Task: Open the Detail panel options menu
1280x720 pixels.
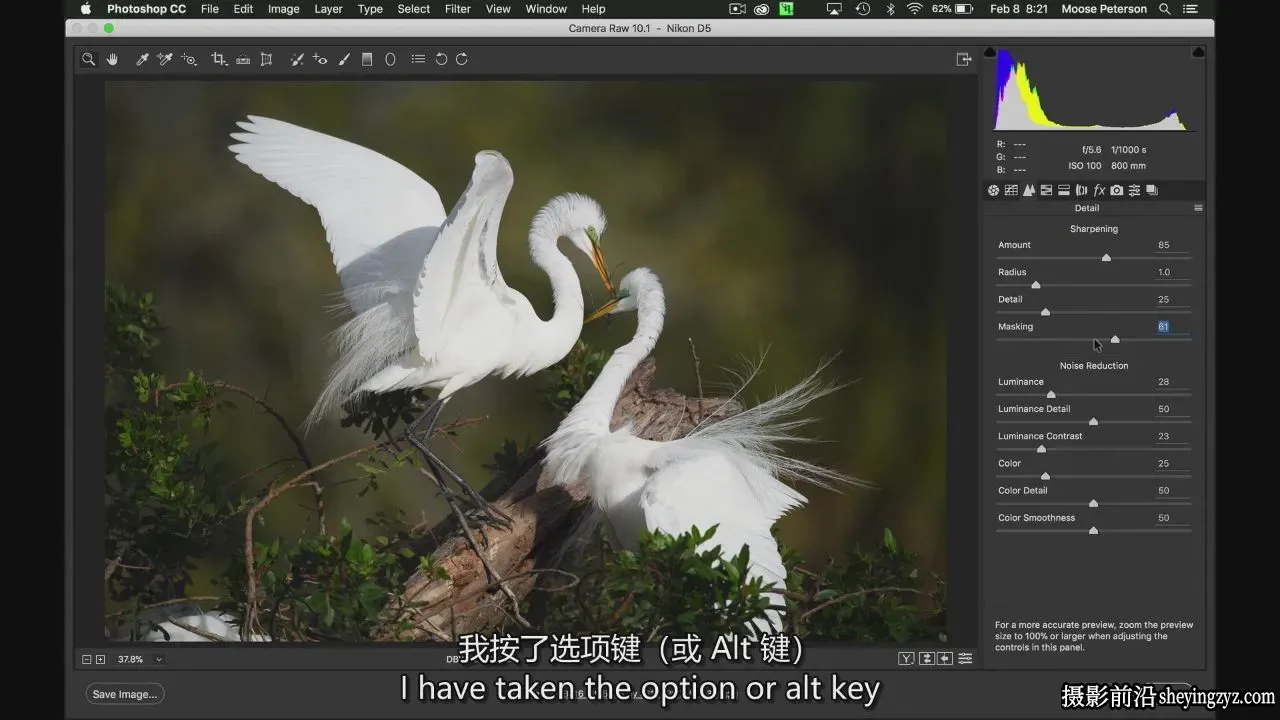Action: click(x=1198, y=208)
